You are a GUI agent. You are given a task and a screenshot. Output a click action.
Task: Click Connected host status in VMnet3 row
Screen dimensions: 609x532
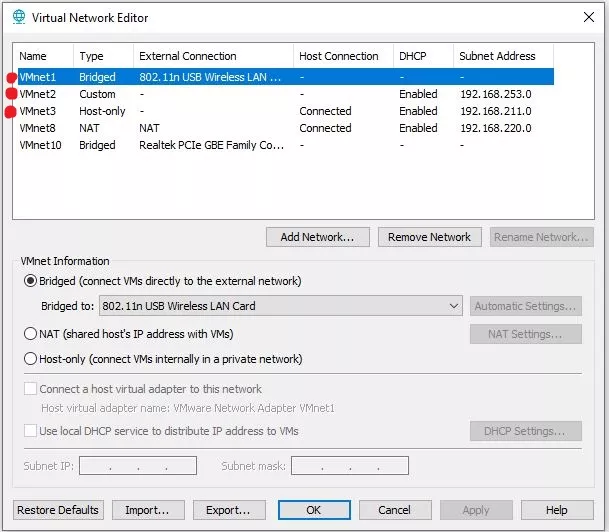click(x=325, y=111)
